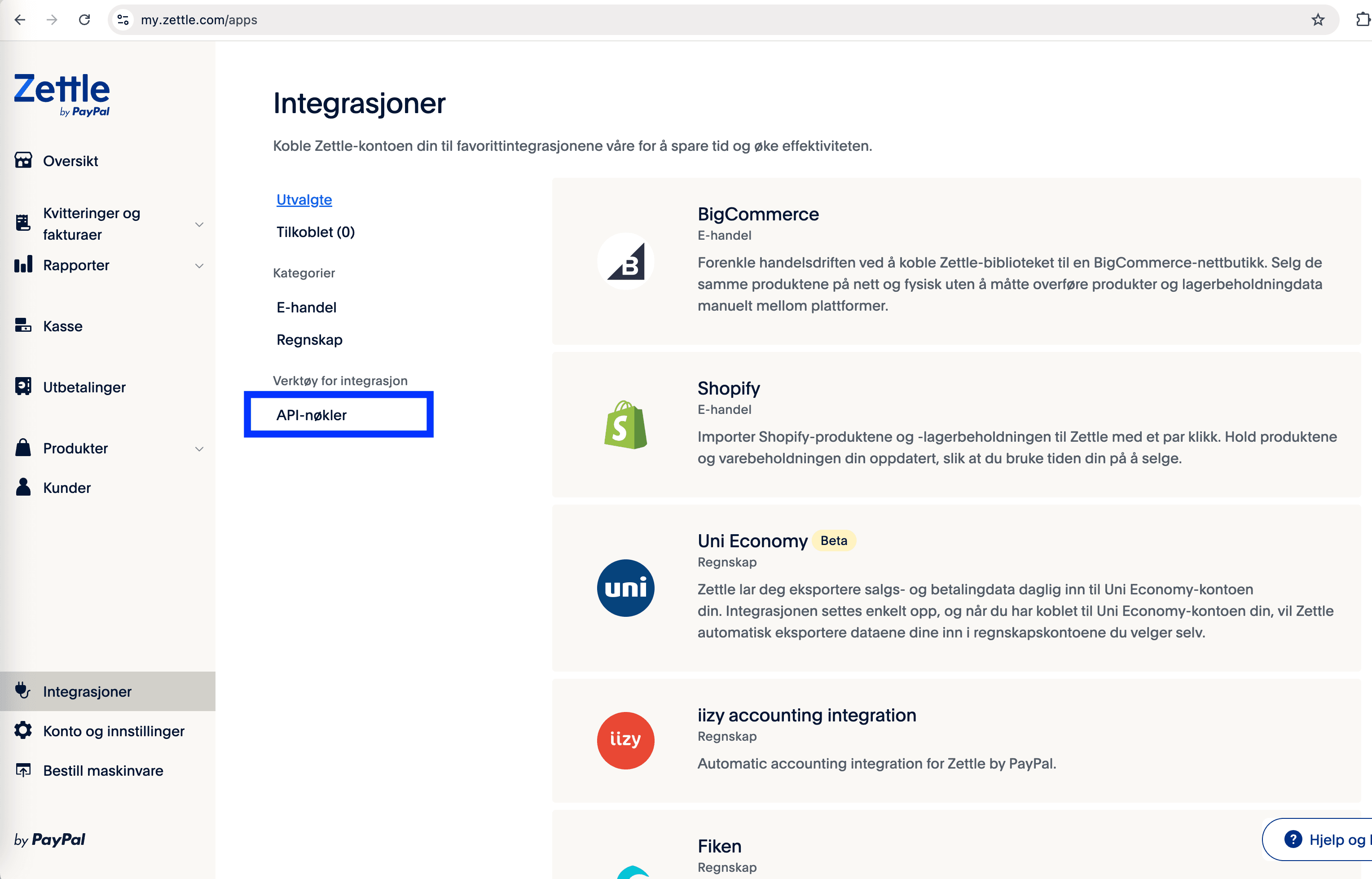The height and width of the screenshot is (879, 1372).
Task: Bookmark page with the star icon
Action: (x=1318, y=20)
